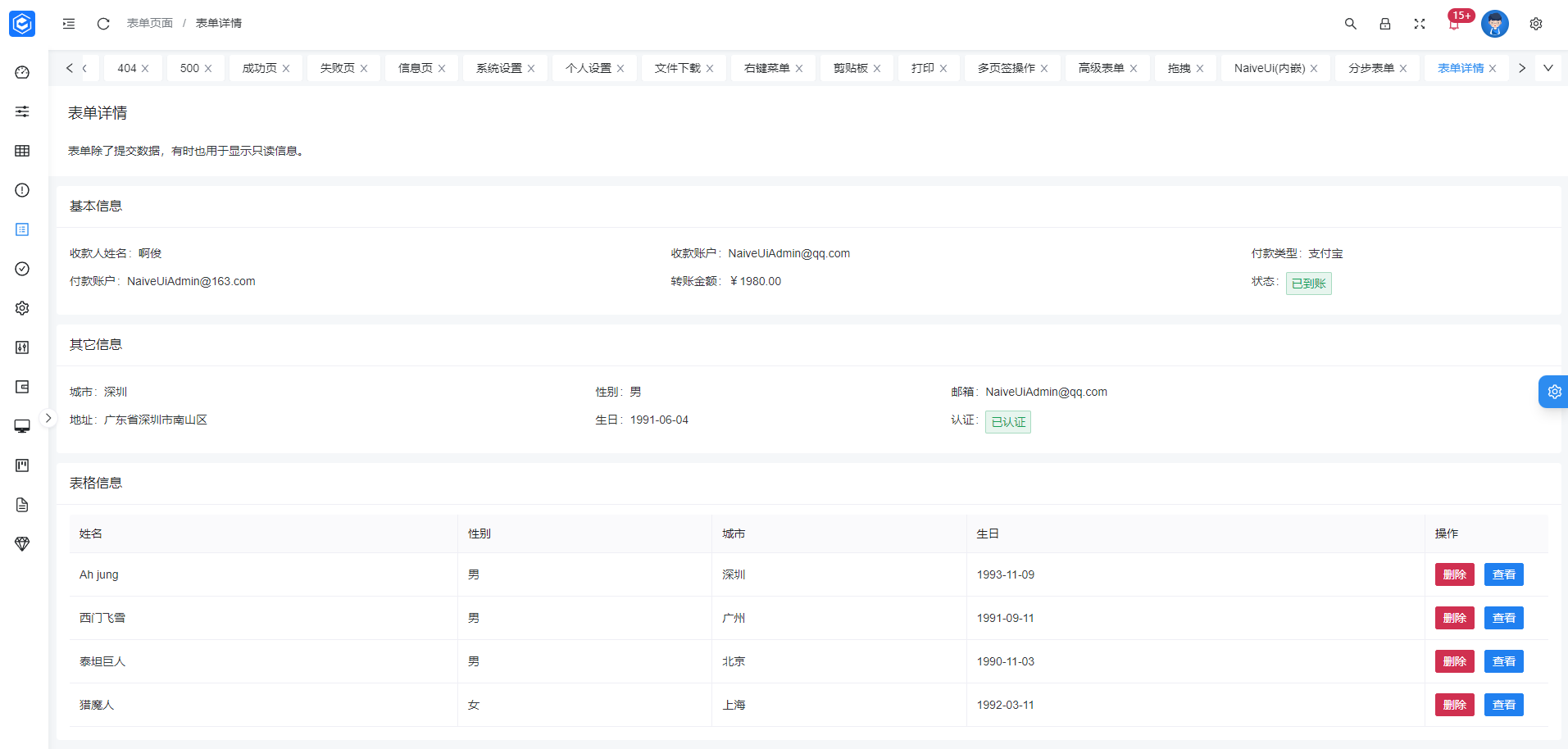
Task: Click the lock screen icon
Action: coord(1384,24)
